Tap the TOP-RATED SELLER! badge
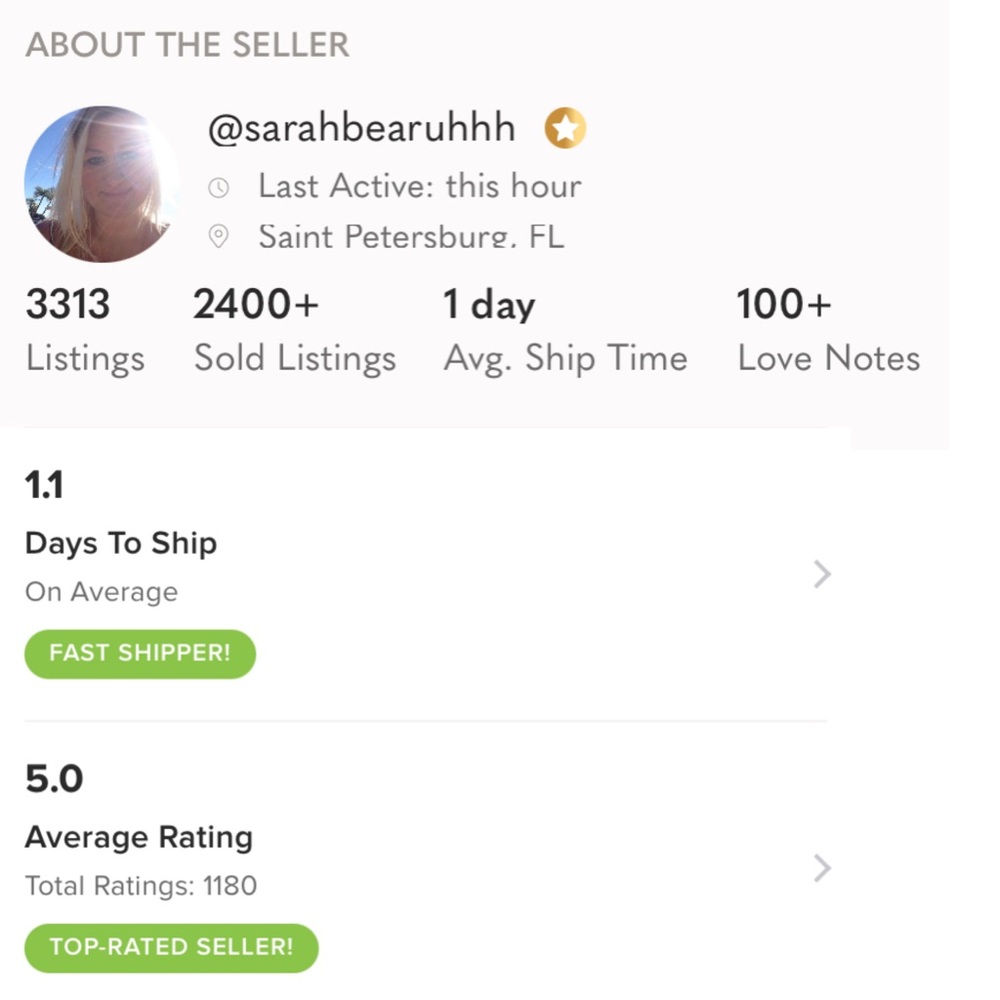The image size is (1000, 1000). 171,948
